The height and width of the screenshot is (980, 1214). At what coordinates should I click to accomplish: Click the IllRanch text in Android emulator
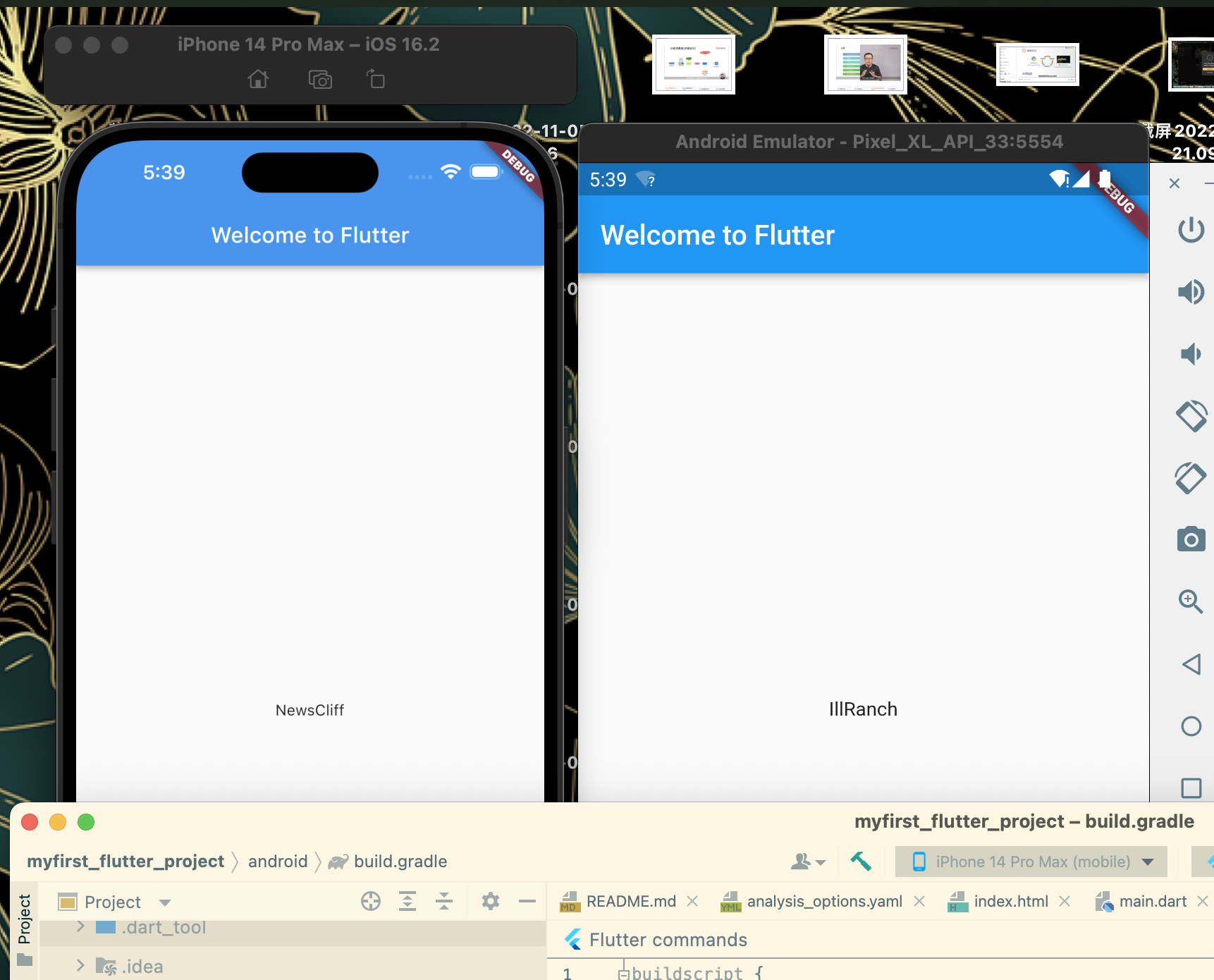(x=863, y=709)
